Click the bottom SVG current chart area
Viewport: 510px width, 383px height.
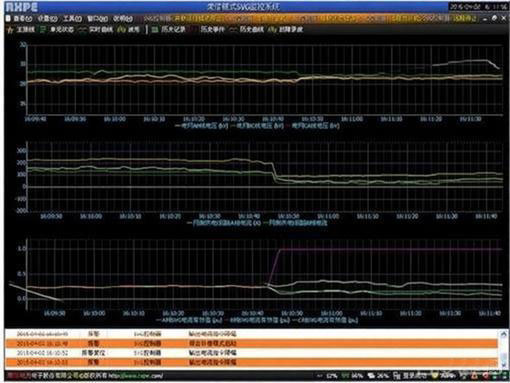point(265,274)
